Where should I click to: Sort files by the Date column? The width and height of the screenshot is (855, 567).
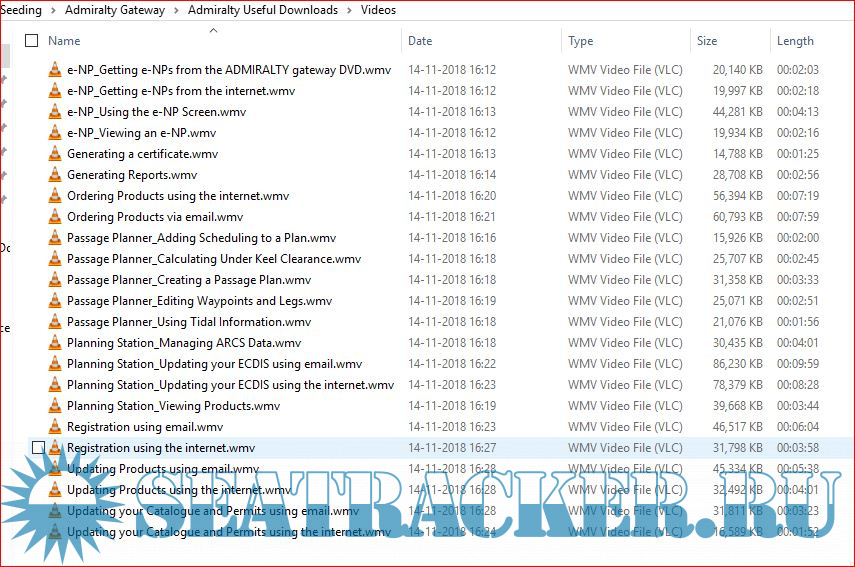click(420, 41)
